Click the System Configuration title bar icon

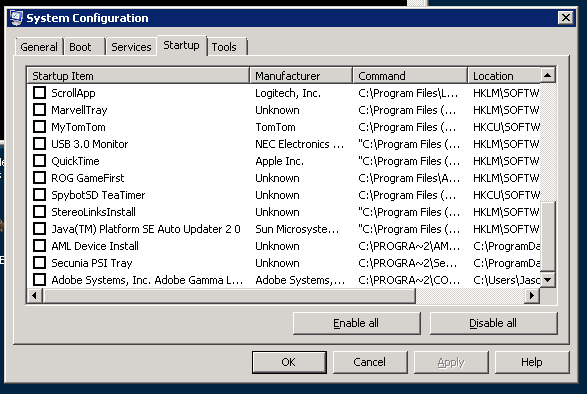[x=16, y=18]
